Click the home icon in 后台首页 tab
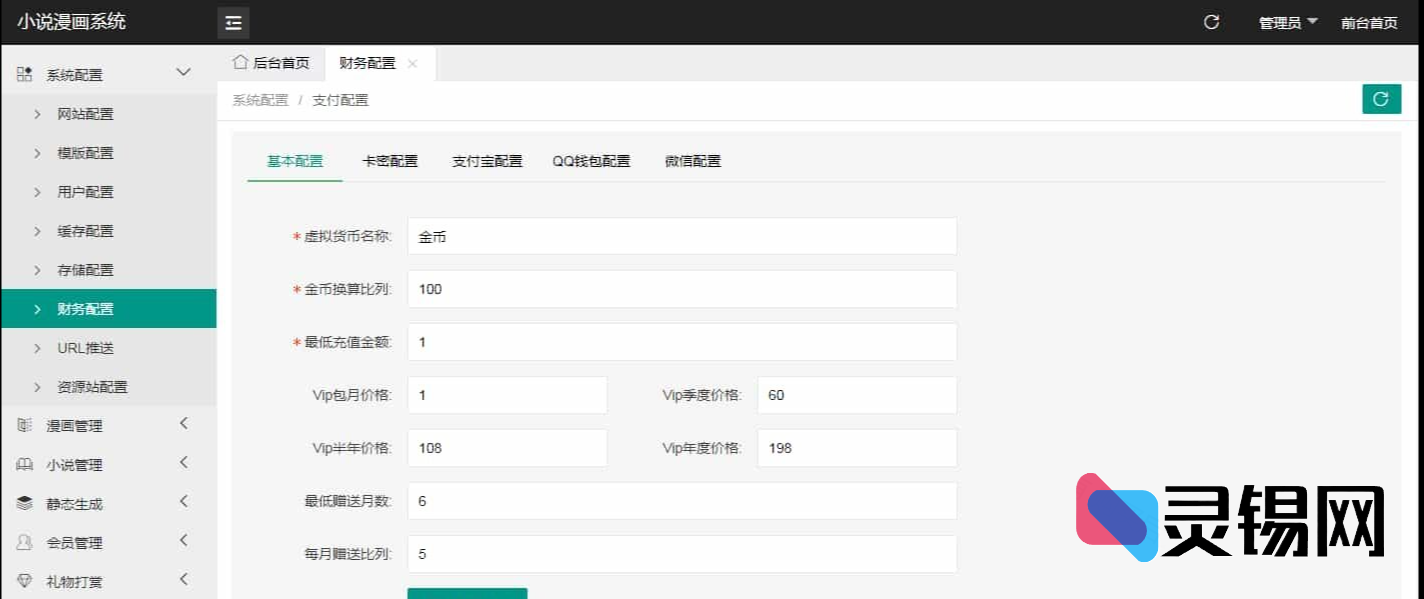1424x599 pixels. [x=240, y=63]
